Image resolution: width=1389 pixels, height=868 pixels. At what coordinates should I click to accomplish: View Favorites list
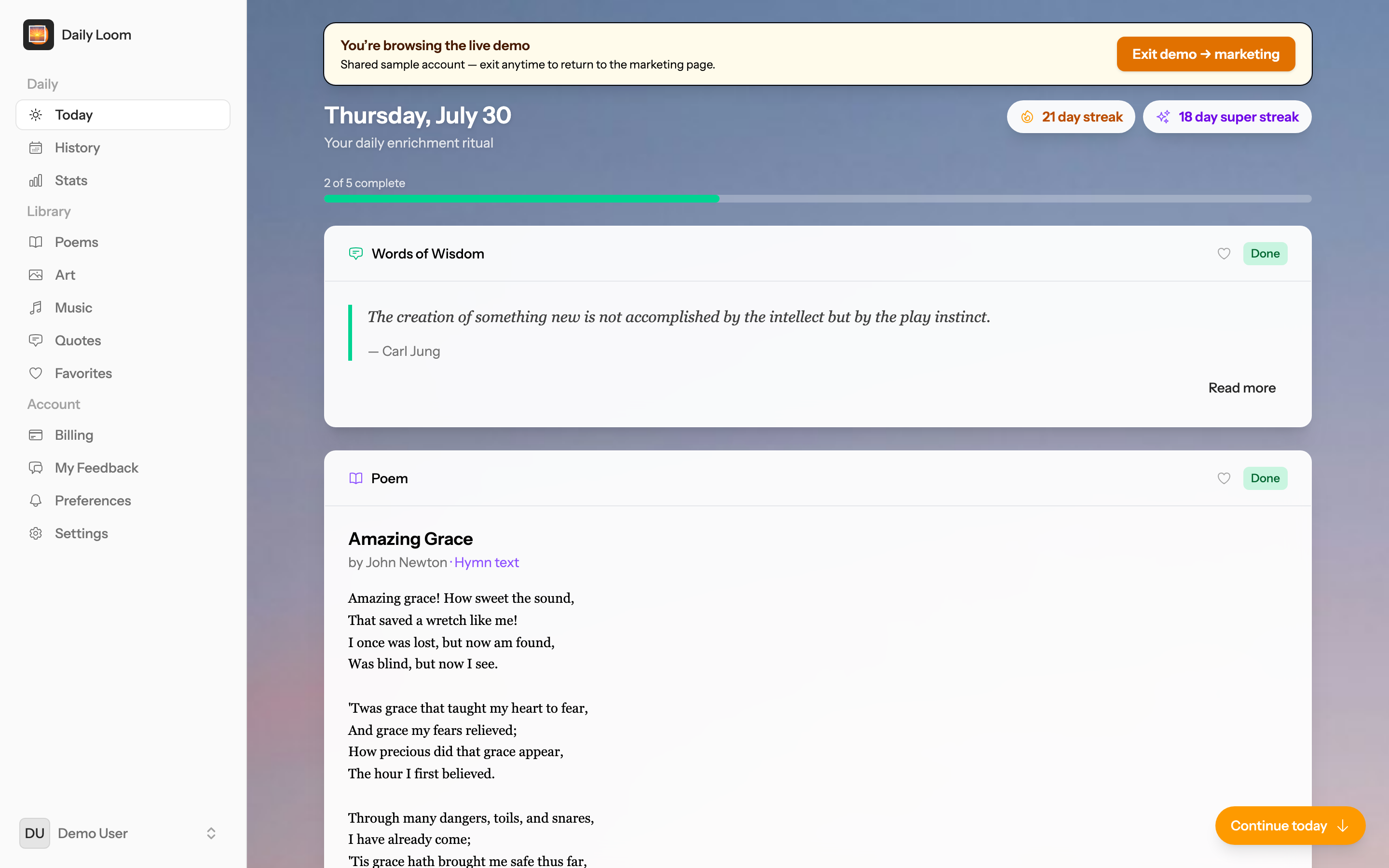click(x=123, y=373)
